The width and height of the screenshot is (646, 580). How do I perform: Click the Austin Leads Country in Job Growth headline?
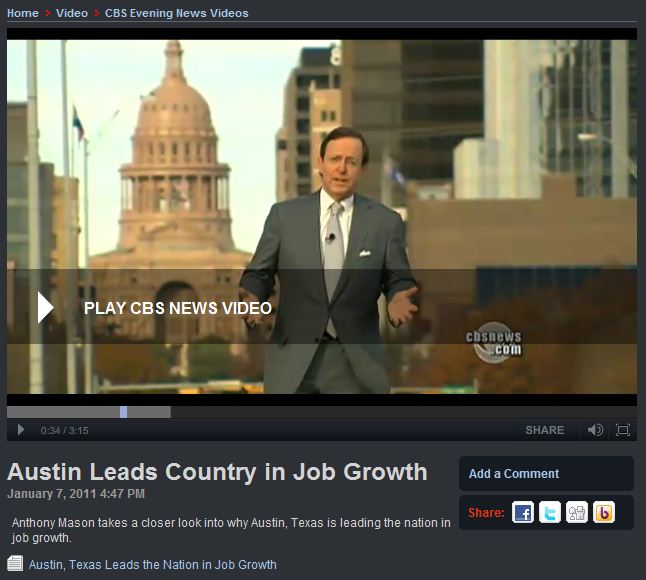(217, 472)
